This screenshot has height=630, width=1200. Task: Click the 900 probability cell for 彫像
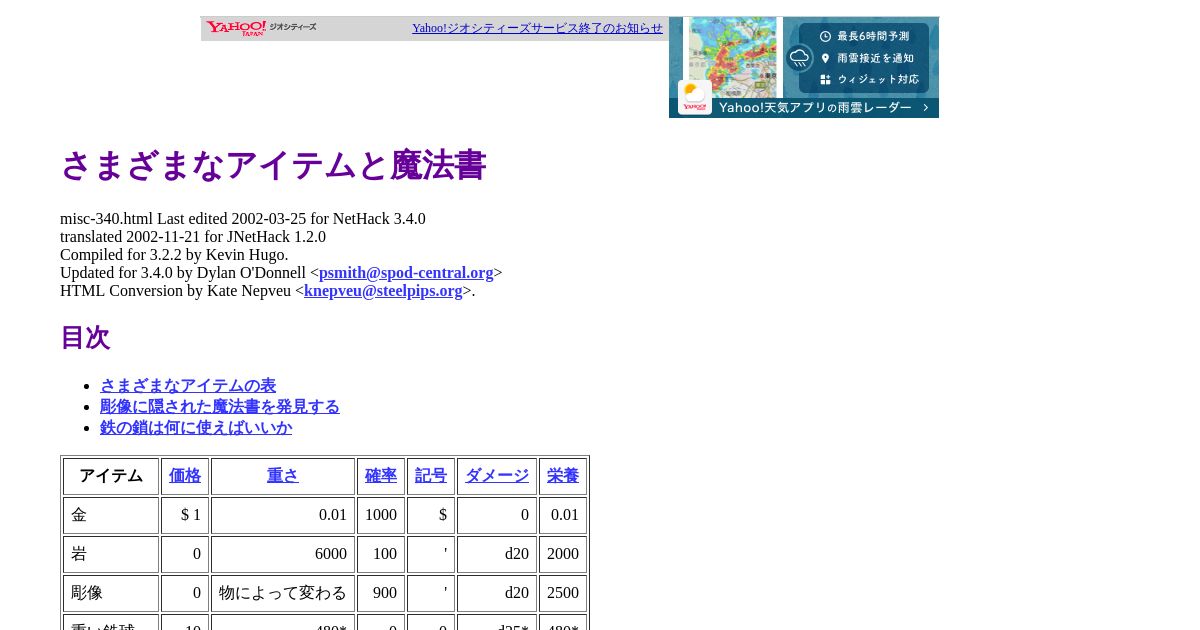click(x=381, y=593)
